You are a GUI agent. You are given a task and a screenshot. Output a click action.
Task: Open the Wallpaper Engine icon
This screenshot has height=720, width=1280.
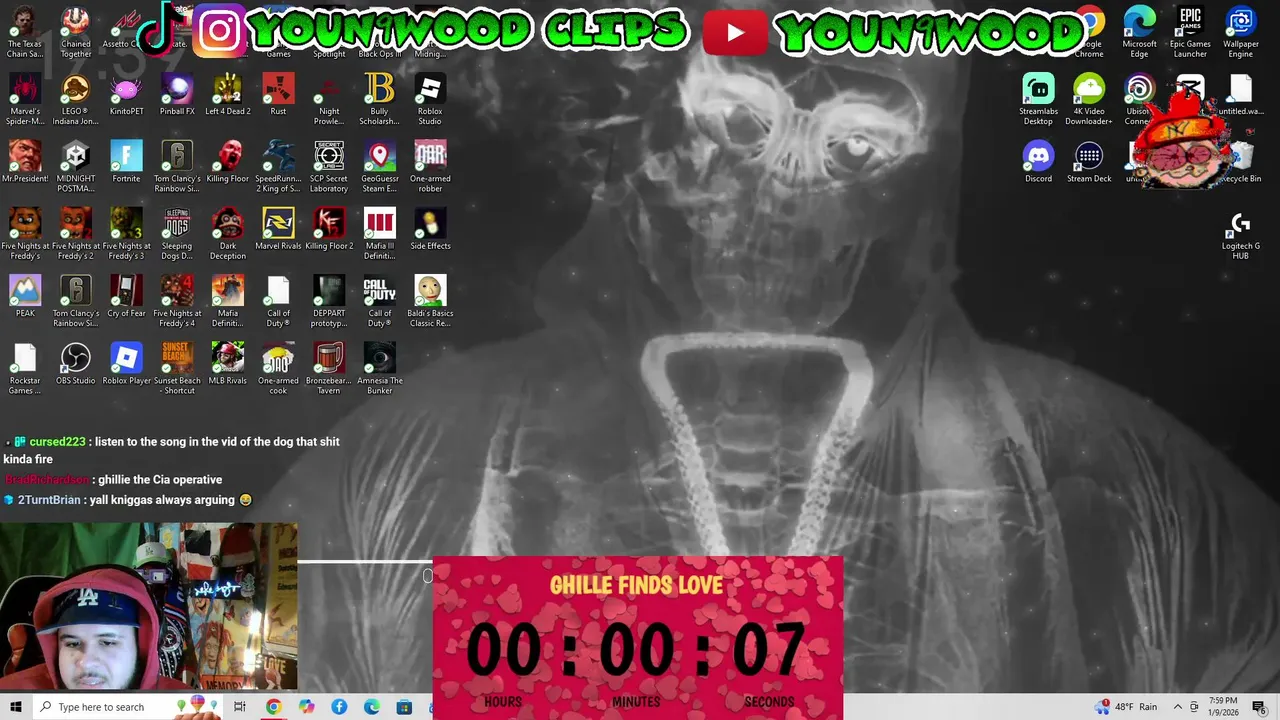pos(1240,32)
